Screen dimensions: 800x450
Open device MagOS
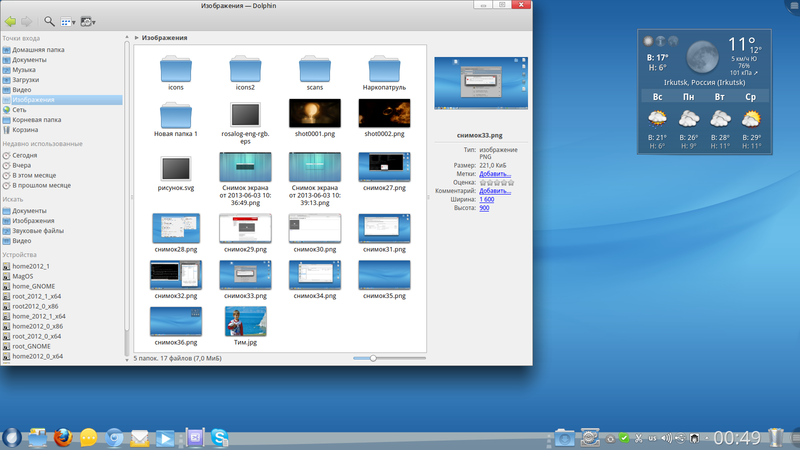click(x=22, y=277)
